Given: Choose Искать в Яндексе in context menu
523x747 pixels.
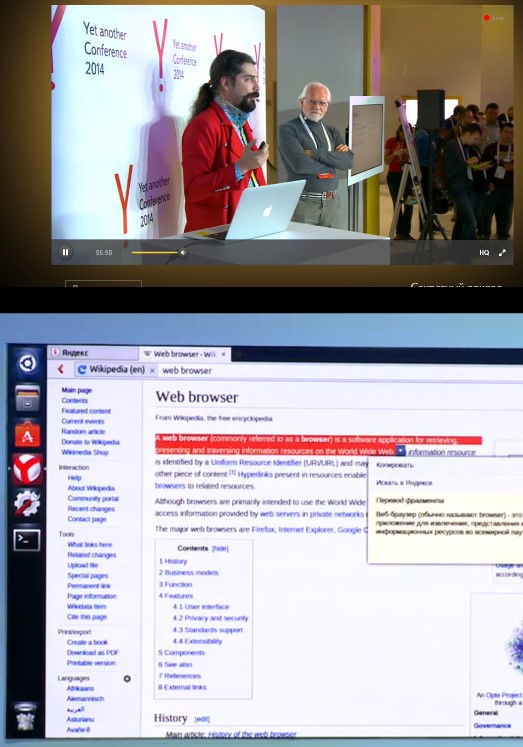Looking at the screenshot, I should tap(404, 483).
